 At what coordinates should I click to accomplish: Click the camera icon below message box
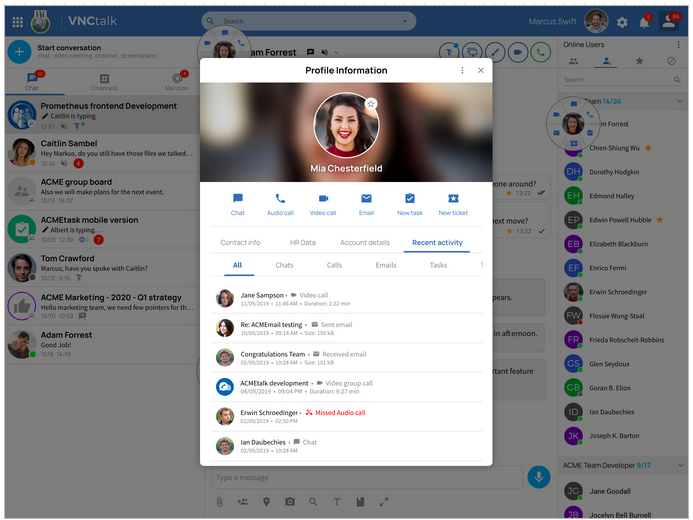point(290,502)
